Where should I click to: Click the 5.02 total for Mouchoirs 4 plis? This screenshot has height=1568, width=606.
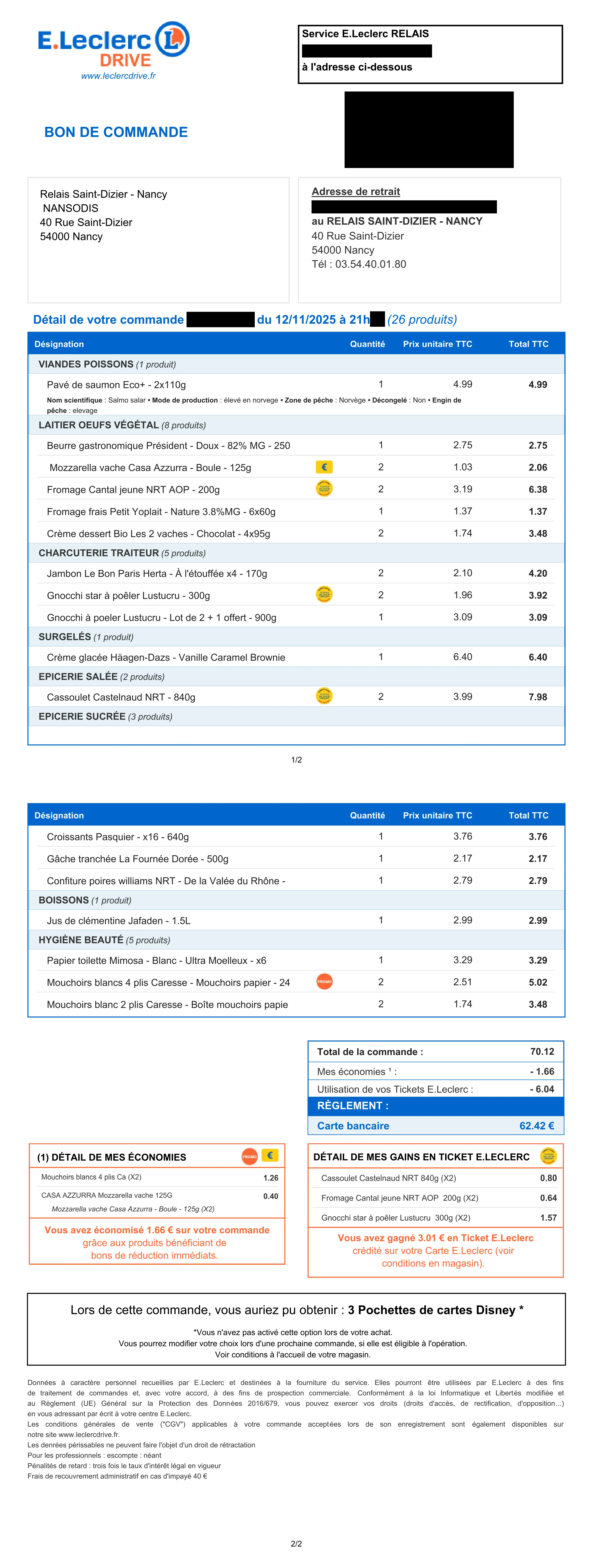(538, 982)
